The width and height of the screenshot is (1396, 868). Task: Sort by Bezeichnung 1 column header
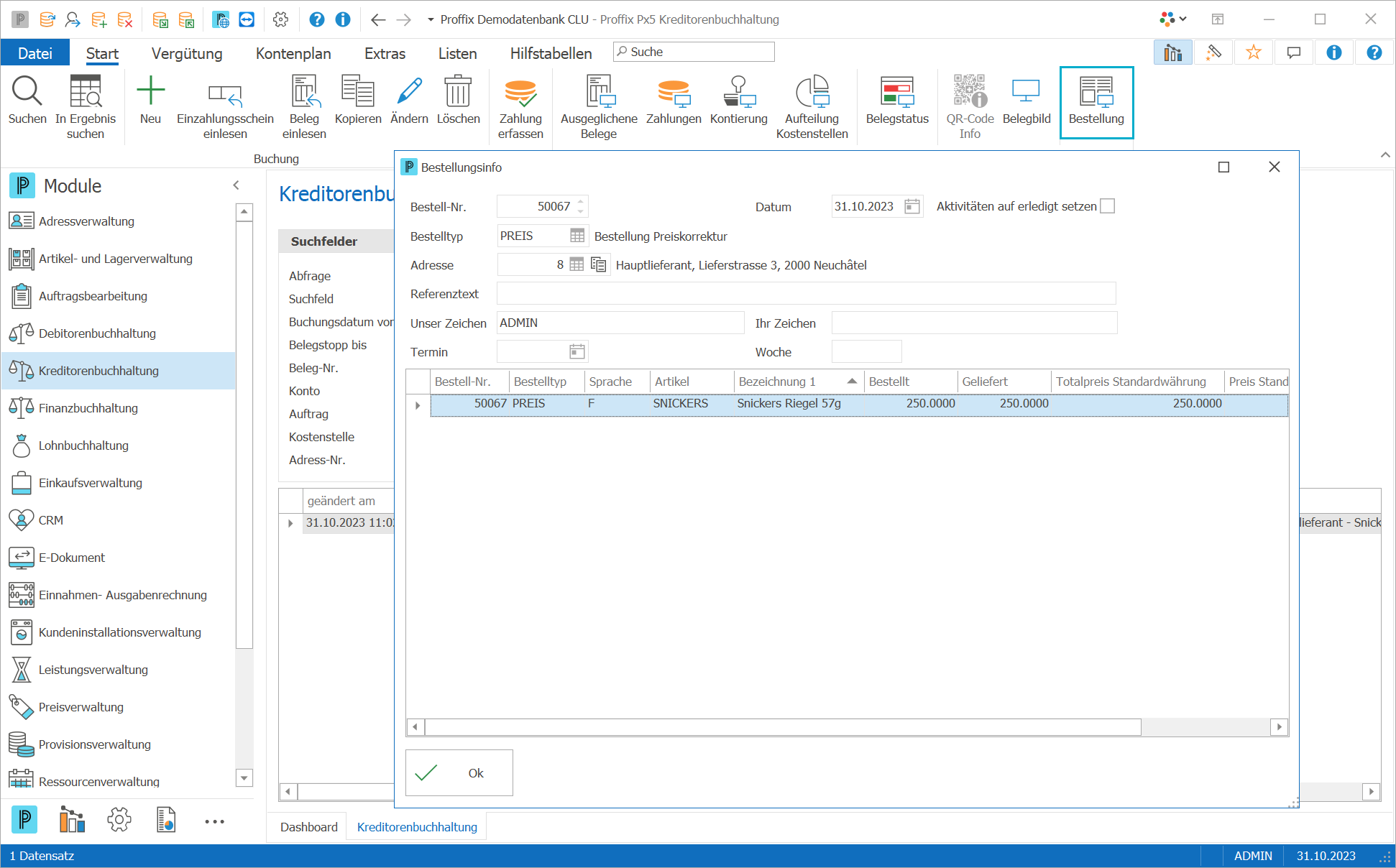click(798, 382)
